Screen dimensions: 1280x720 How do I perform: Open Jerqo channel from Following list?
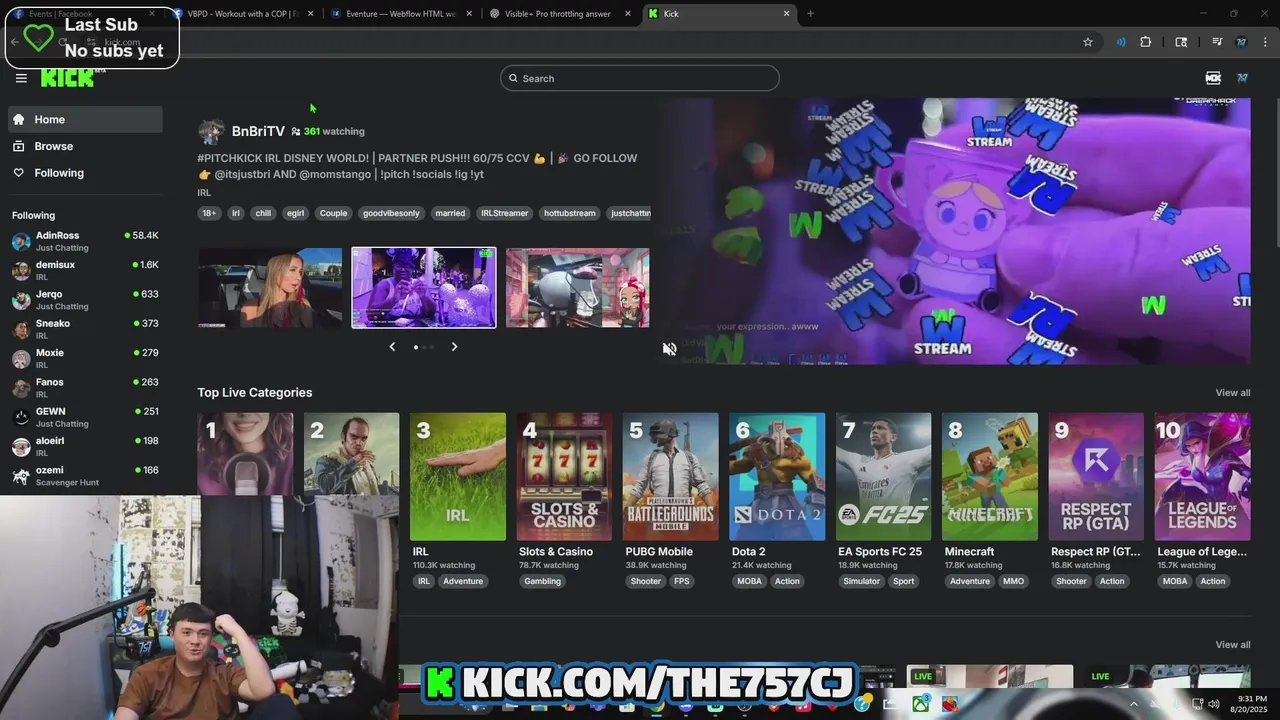coord(85,300)
